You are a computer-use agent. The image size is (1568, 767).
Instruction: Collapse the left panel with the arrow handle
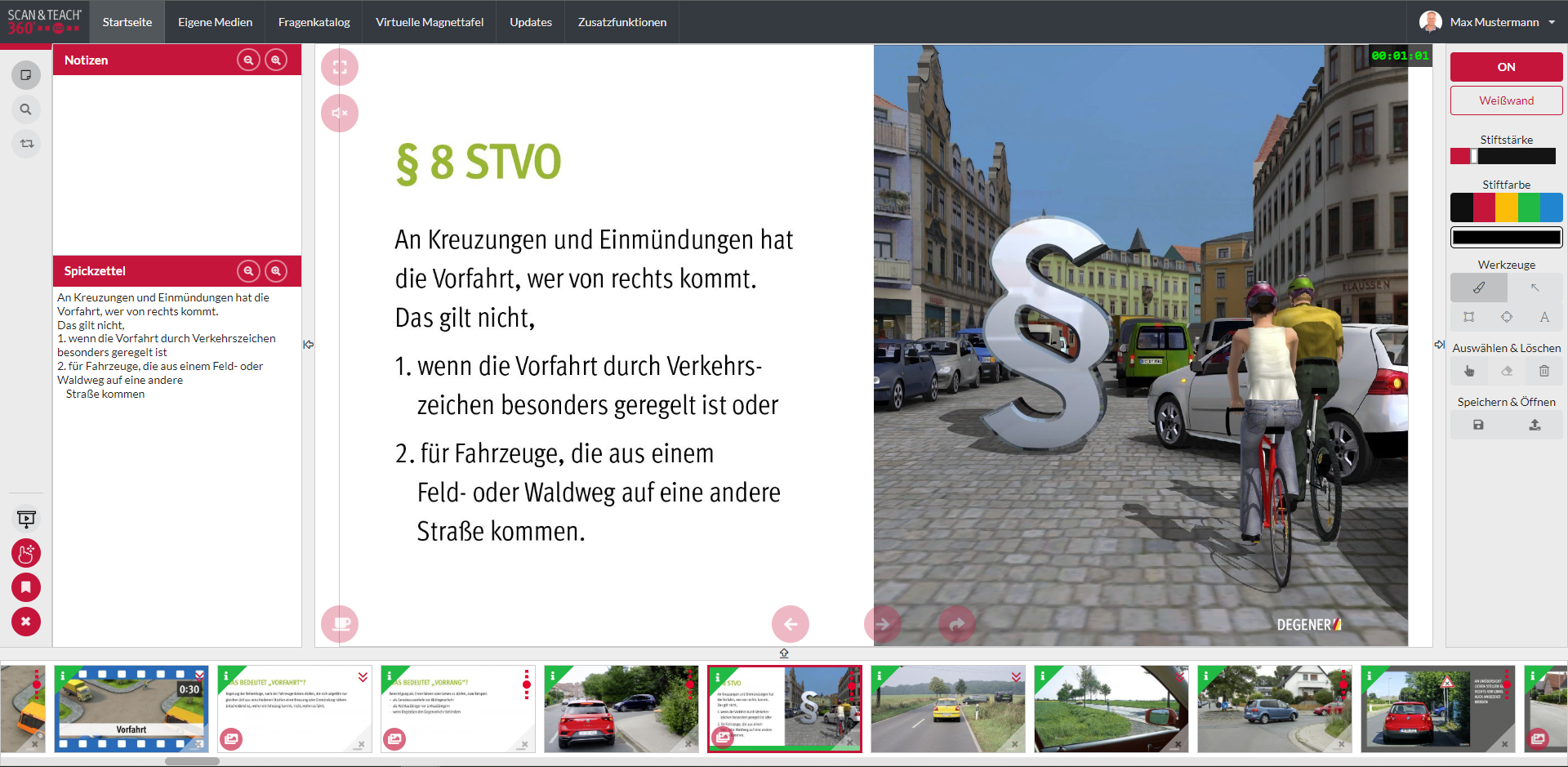point(309,345)
